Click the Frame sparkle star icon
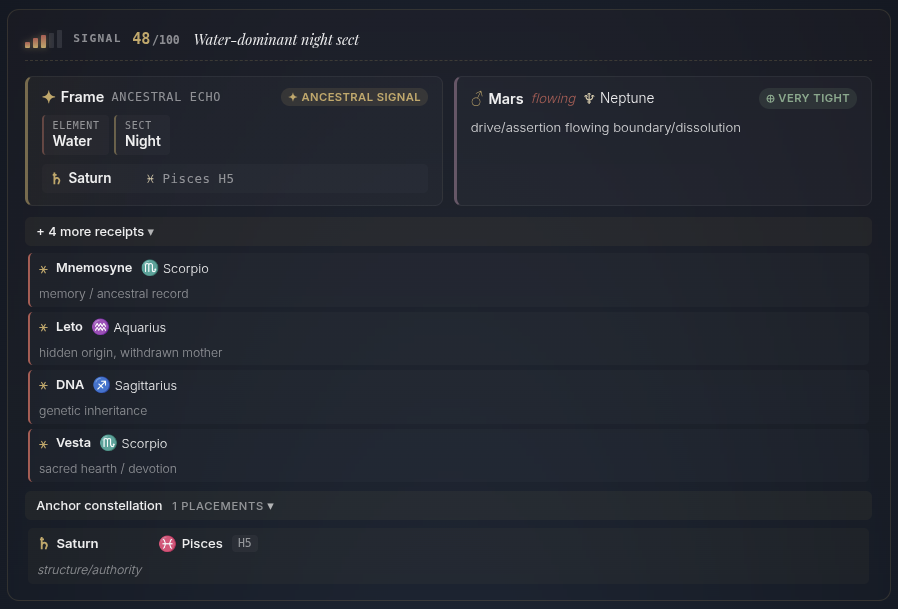 point(49,97)
